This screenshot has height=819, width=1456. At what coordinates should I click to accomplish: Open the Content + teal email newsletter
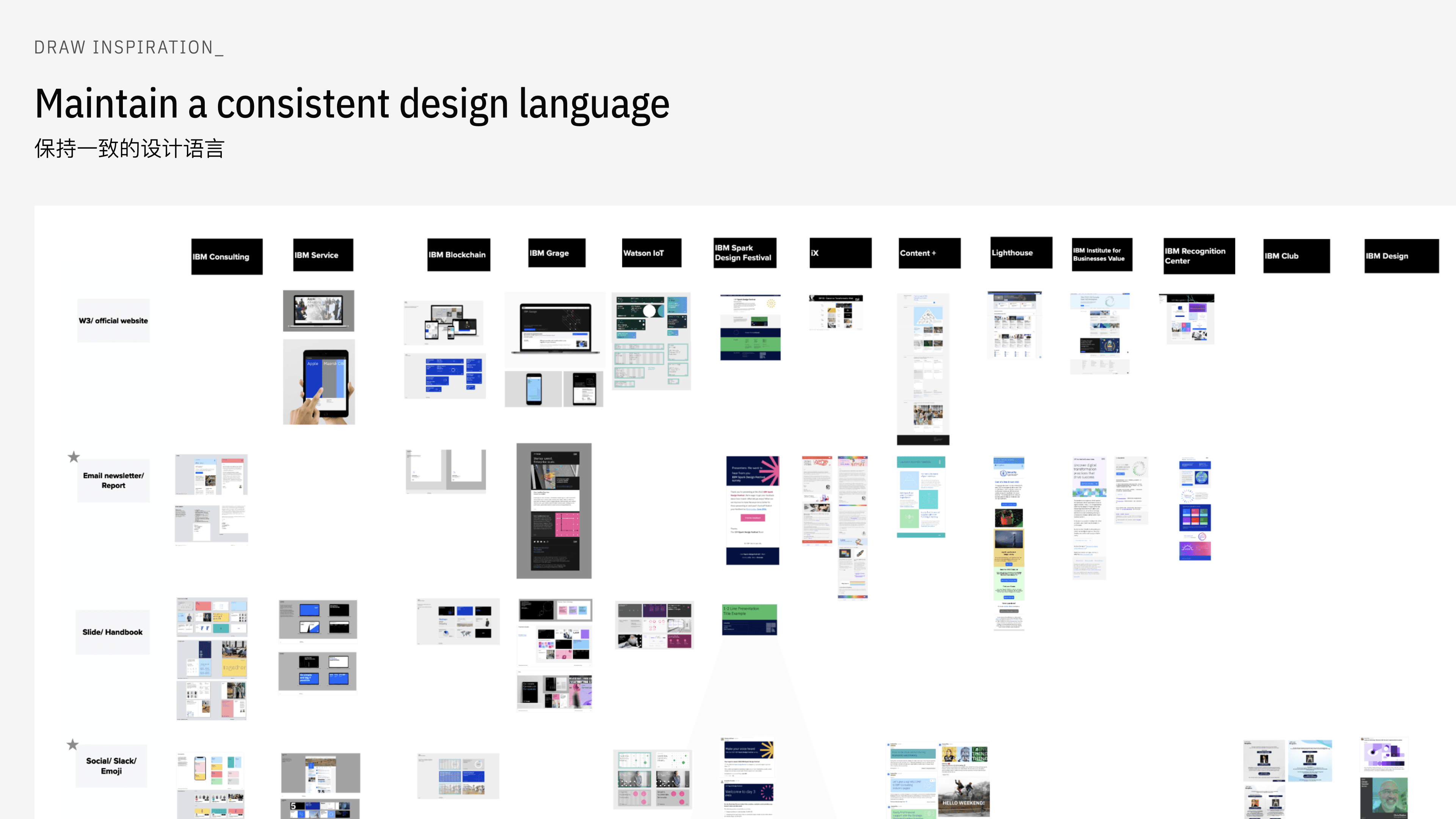[921, 497]
